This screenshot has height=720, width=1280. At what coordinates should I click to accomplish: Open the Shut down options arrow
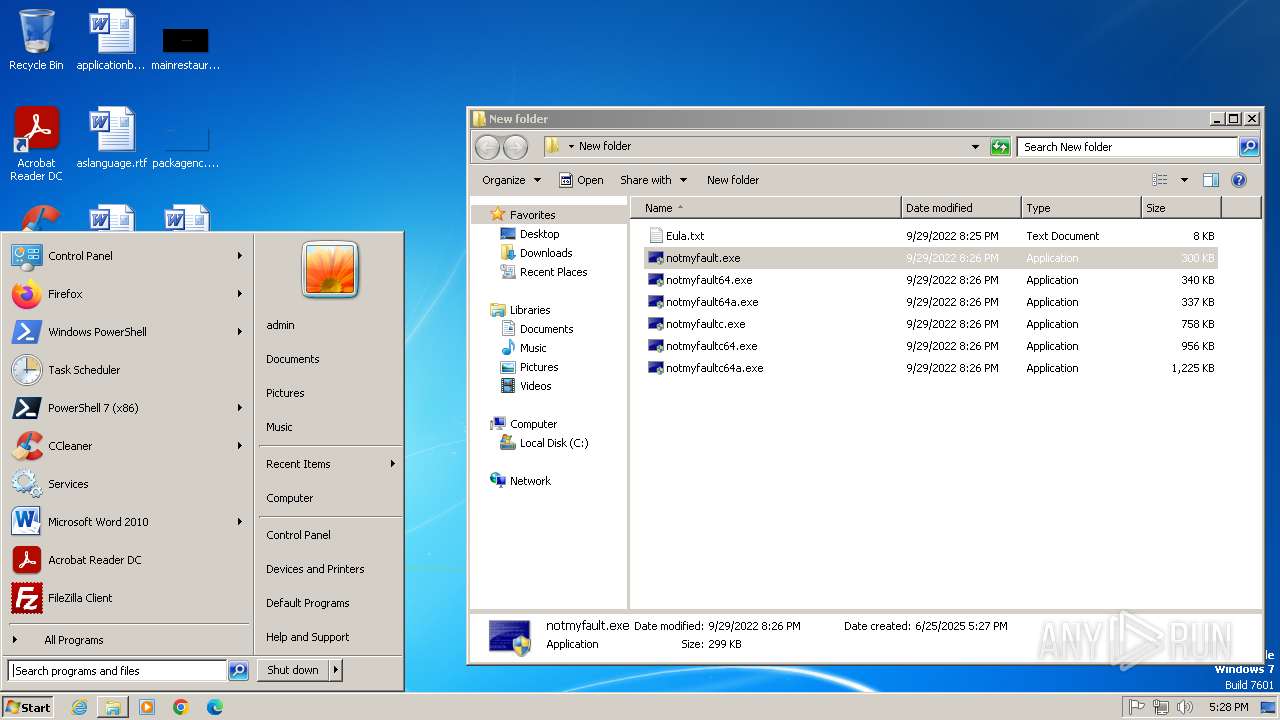point(336,670)
